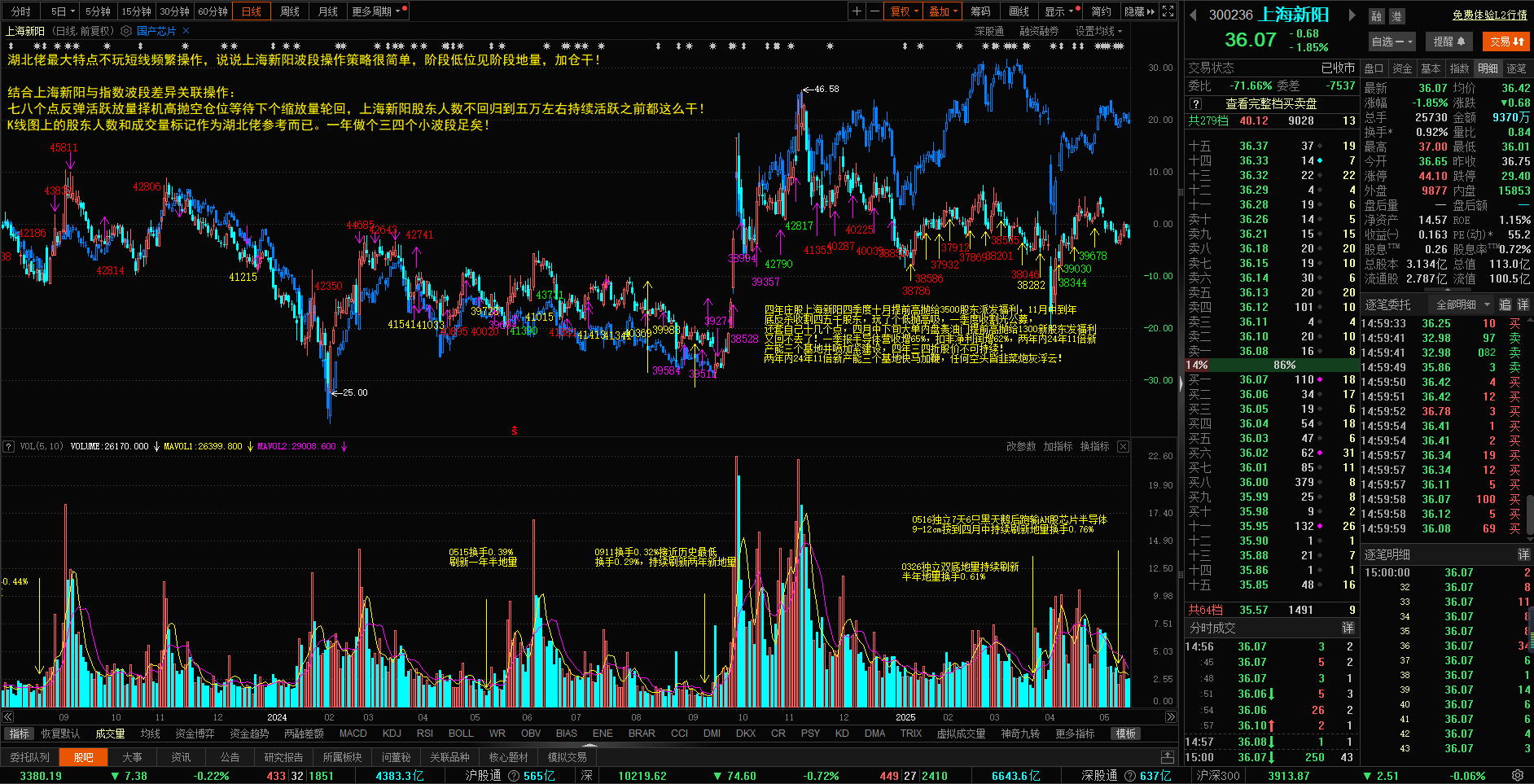Click the 14% / 86% buy-sell ratio bar
Image resolution: width=1534 pixels, height=784 pixels.
pyautogui.click(x=1270, y=365)
